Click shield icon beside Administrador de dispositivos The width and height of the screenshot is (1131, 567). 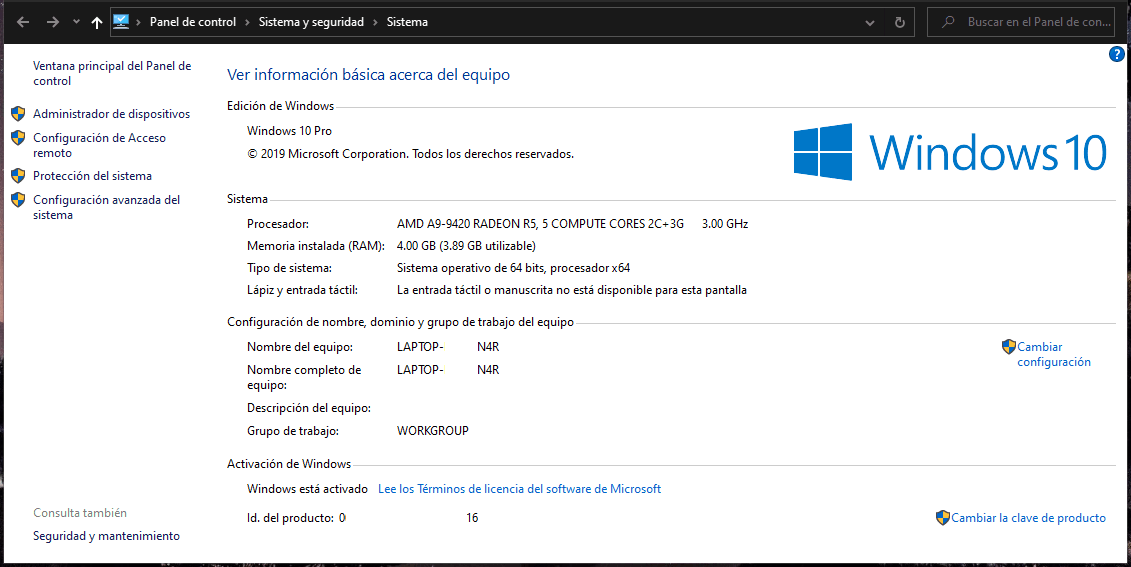coord(18,113)
